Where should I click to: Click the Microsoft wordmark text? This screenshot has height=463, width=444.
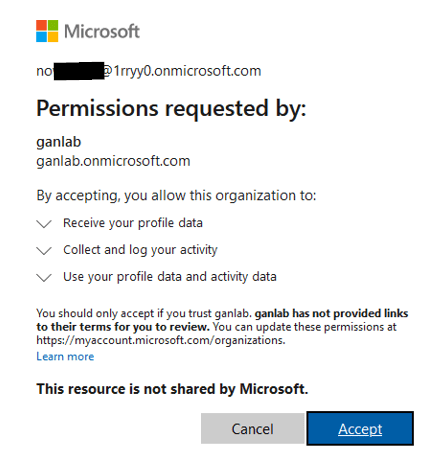(x=102, y=32)
